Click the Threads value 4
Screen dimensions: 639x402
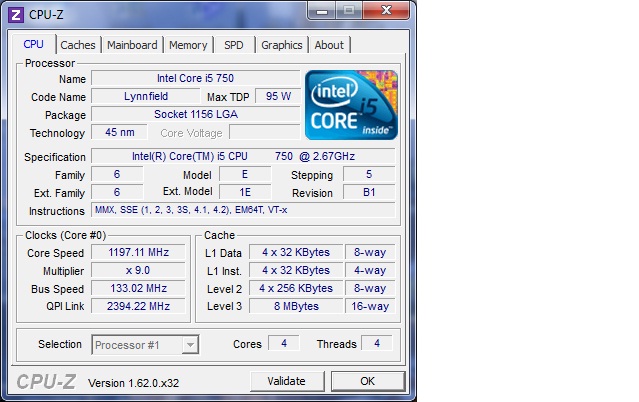pos(377,343)
